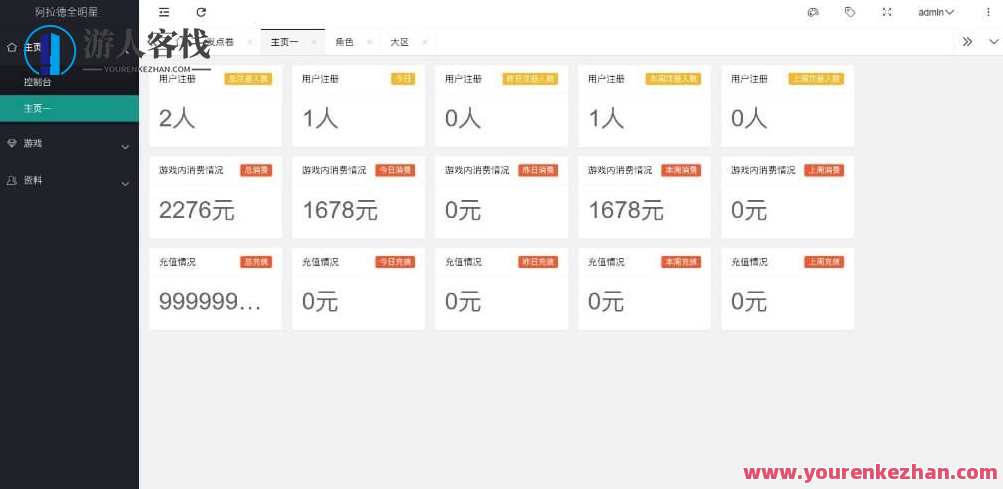The height and width of the screenshot is (489, 1003).
Task: Click the 2人 total registration value
Action: [177, 118]
